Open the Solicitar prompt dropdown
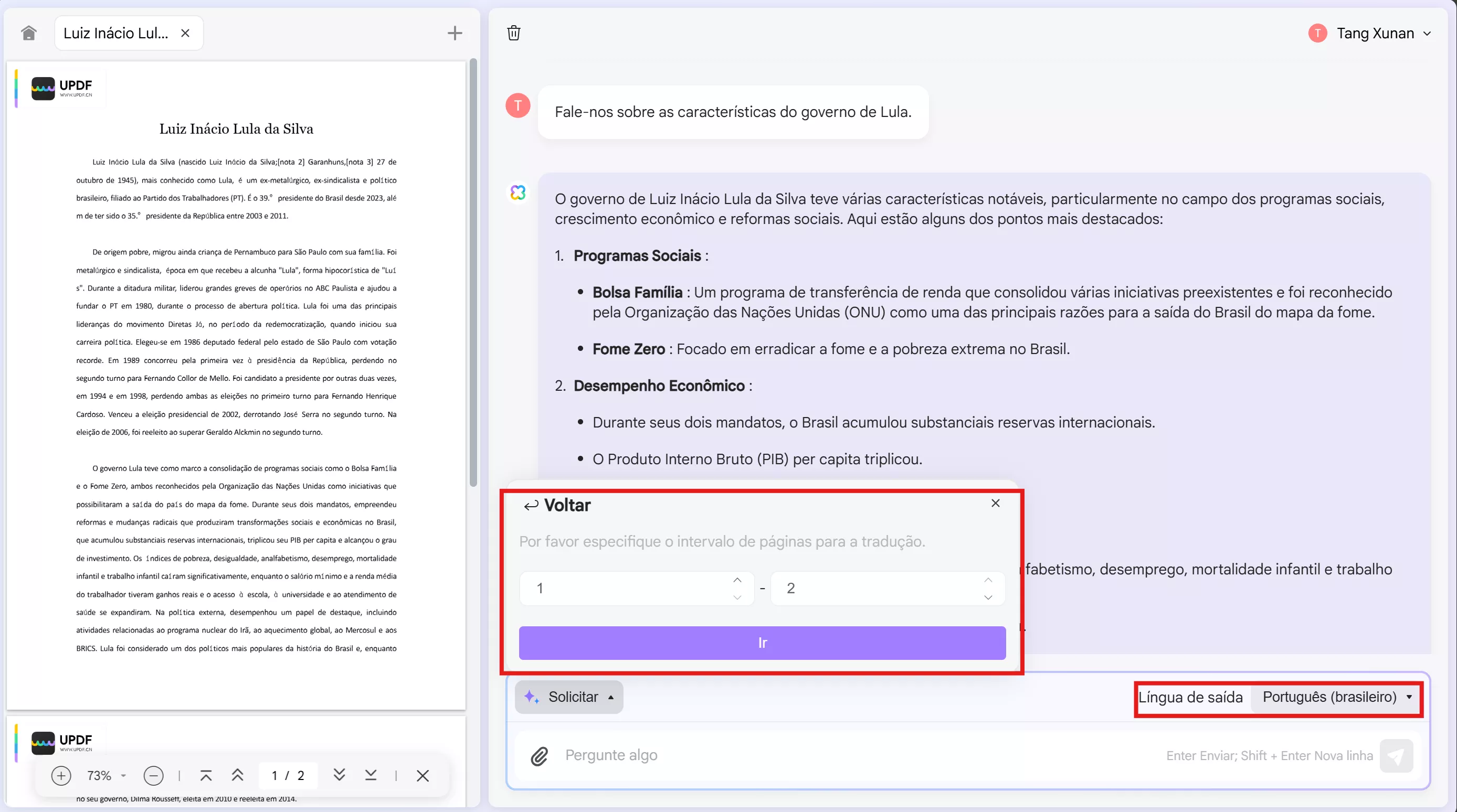Viewport: 1457px width, 812px height. (x=568, y=697)
